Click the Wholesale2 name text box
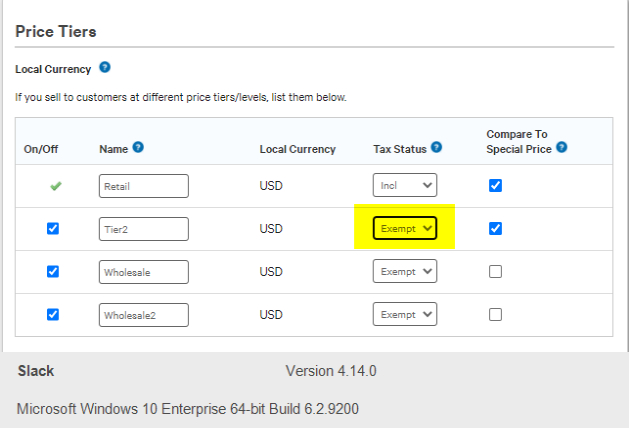The width and height of the screenshot is (629, 428). coord(144,315)
